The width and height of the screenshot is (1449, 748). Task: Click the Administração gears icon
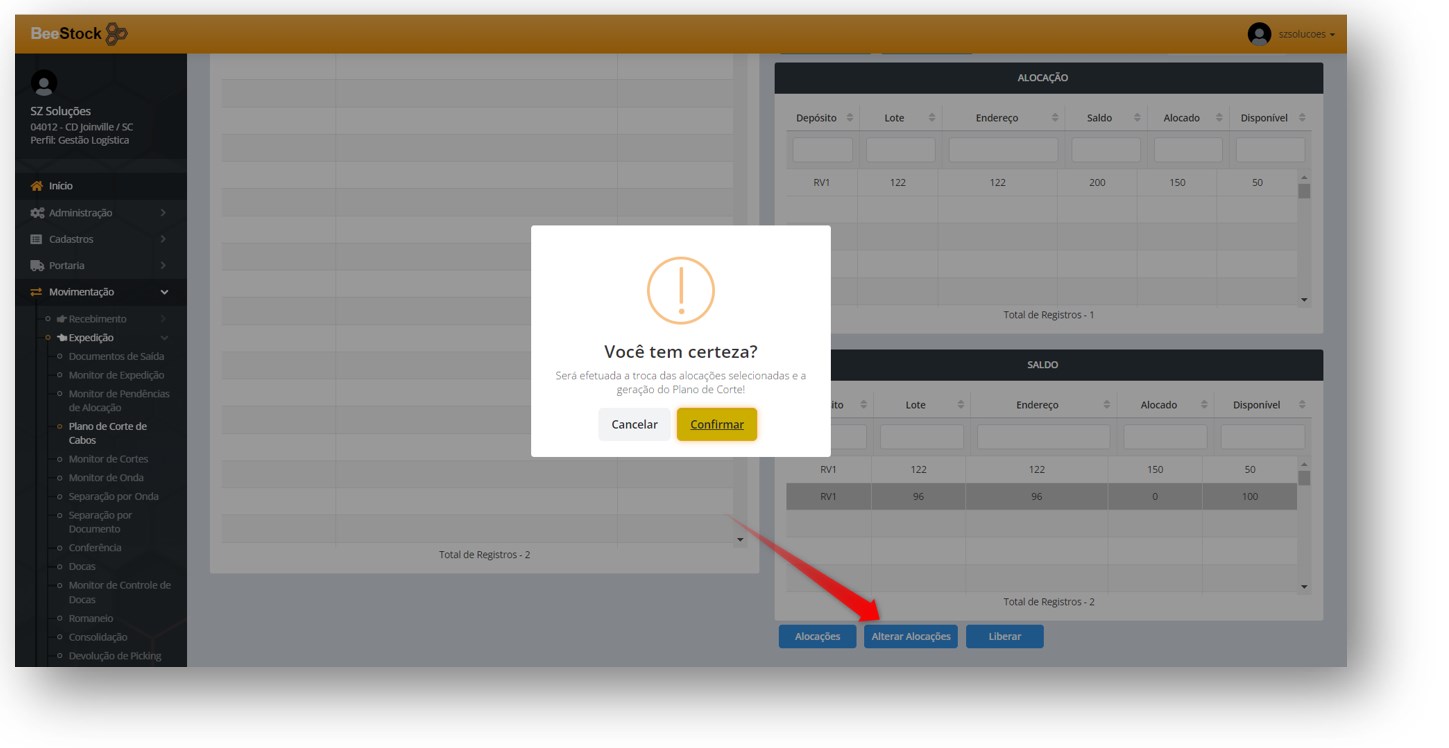click(37, 213)
